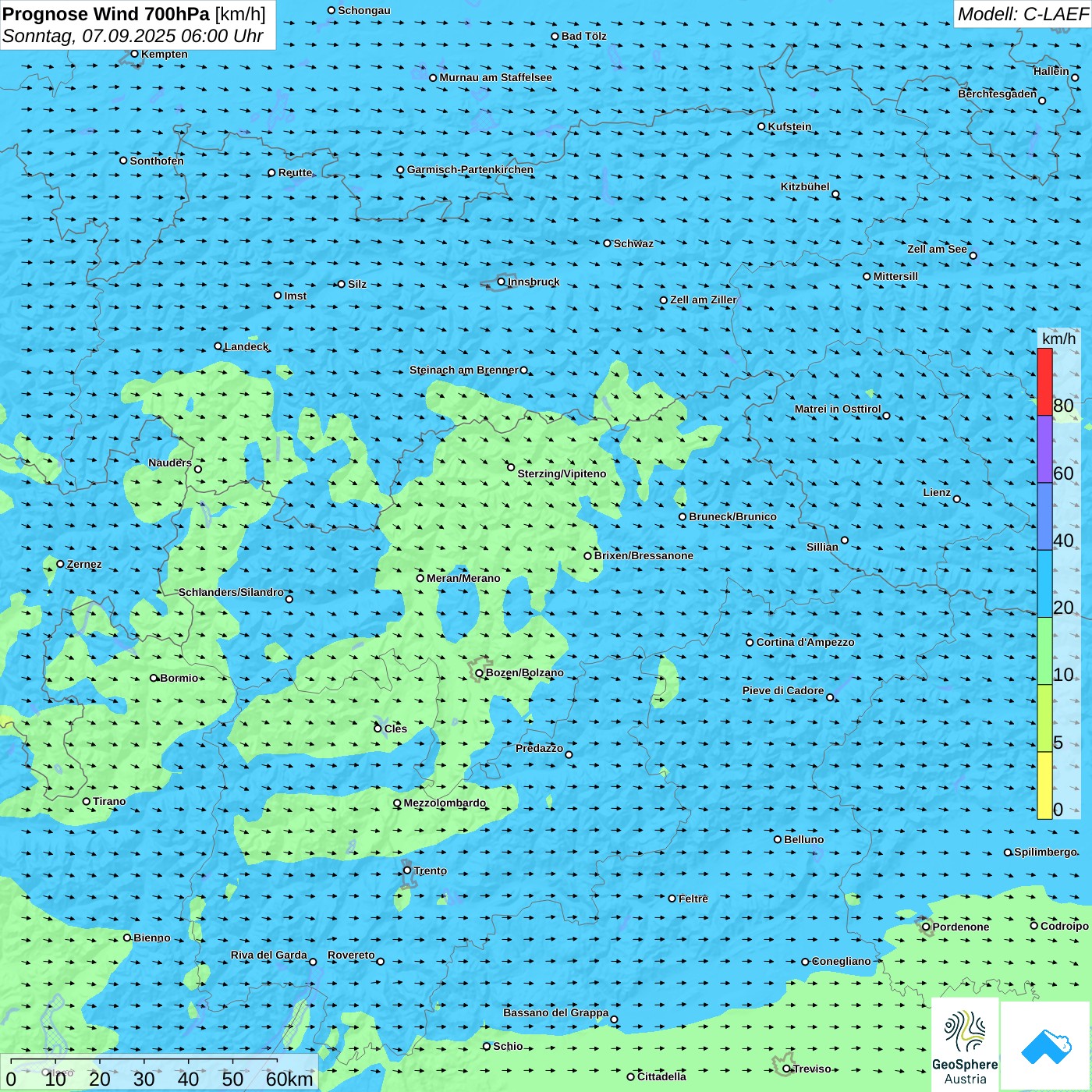Click the Cles city marker
Viewport: 1092px width, 1092px height.
pyautogui.click(x=378, y=729)
